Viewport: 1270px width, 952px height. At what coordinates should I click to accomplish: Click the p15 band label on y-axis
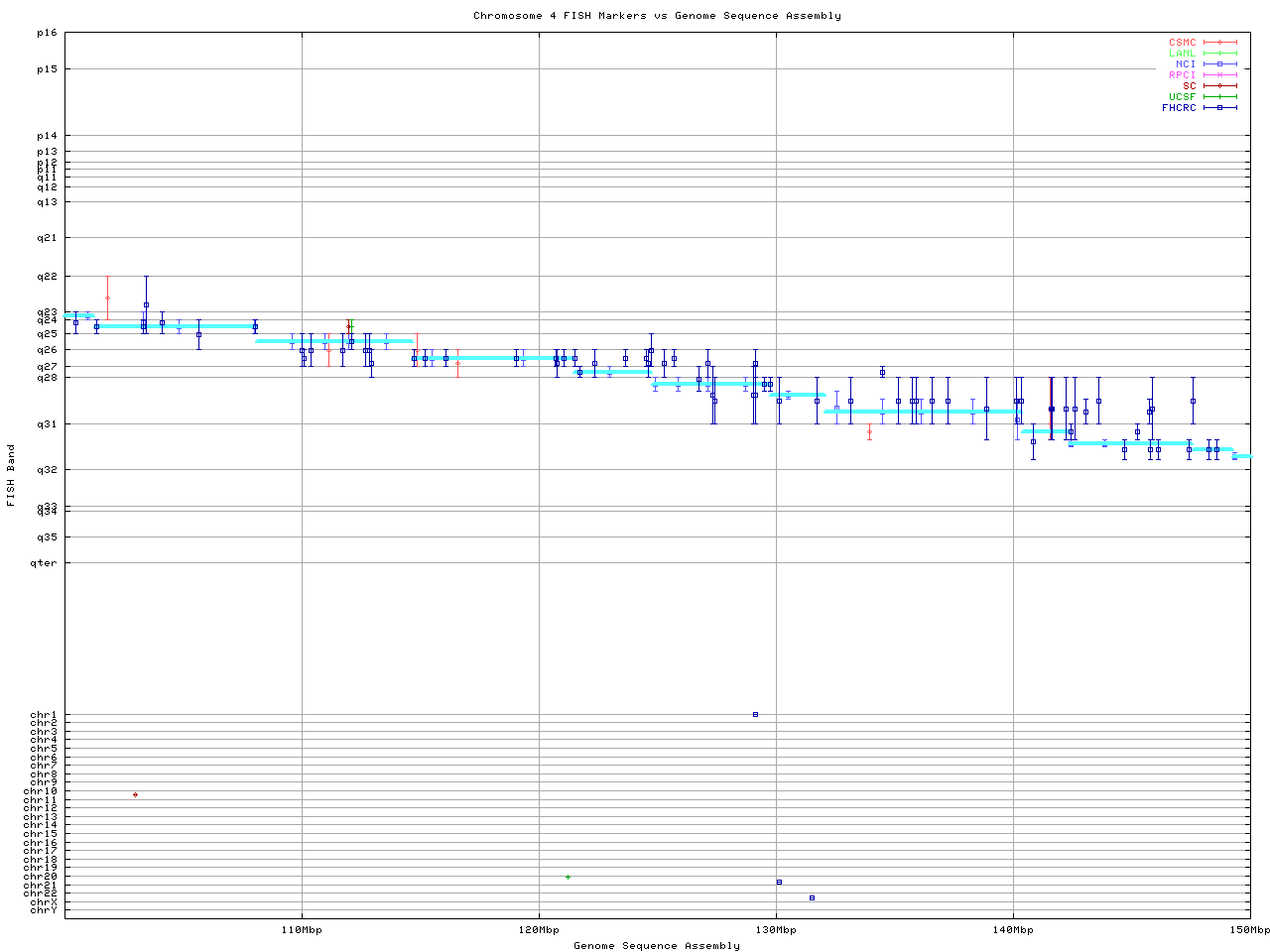47,69
